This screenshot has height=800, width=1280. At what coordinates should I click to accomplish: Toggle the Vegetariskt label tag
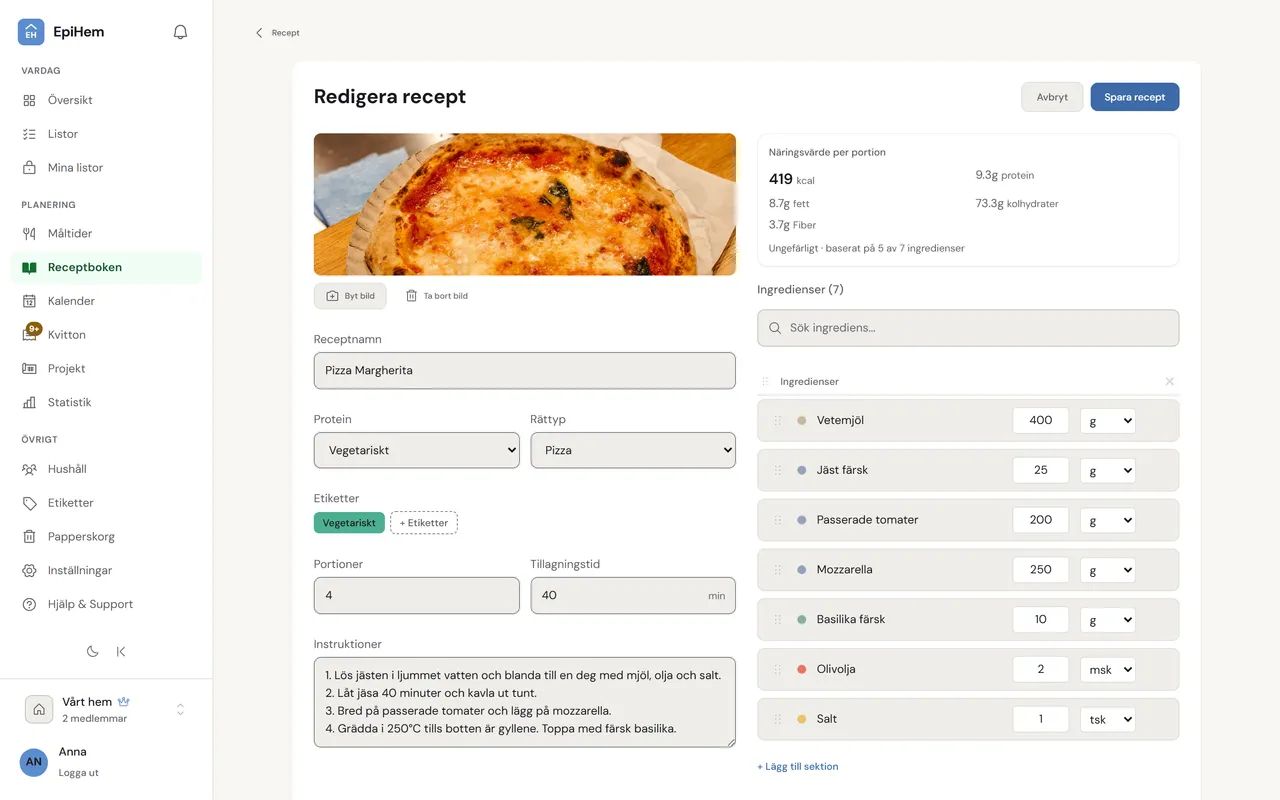(x=349, y=523)
